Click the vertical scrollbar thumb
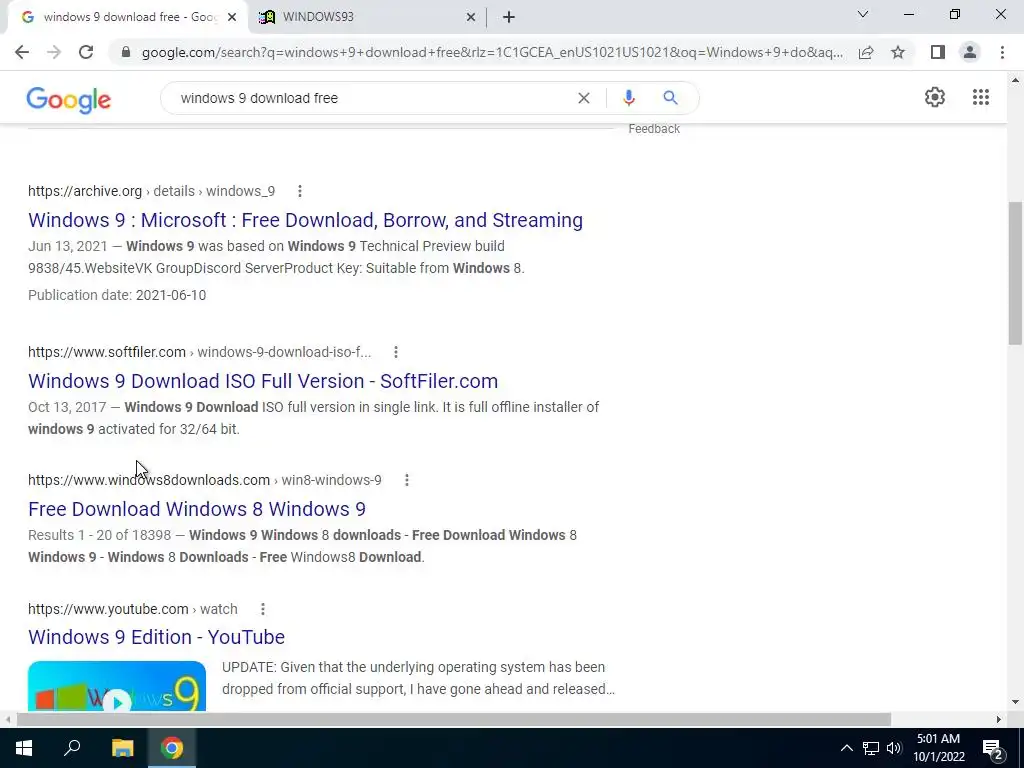Image resolution: width=1024 pixels, height=768 pixels. click(x=1016, y=273)
